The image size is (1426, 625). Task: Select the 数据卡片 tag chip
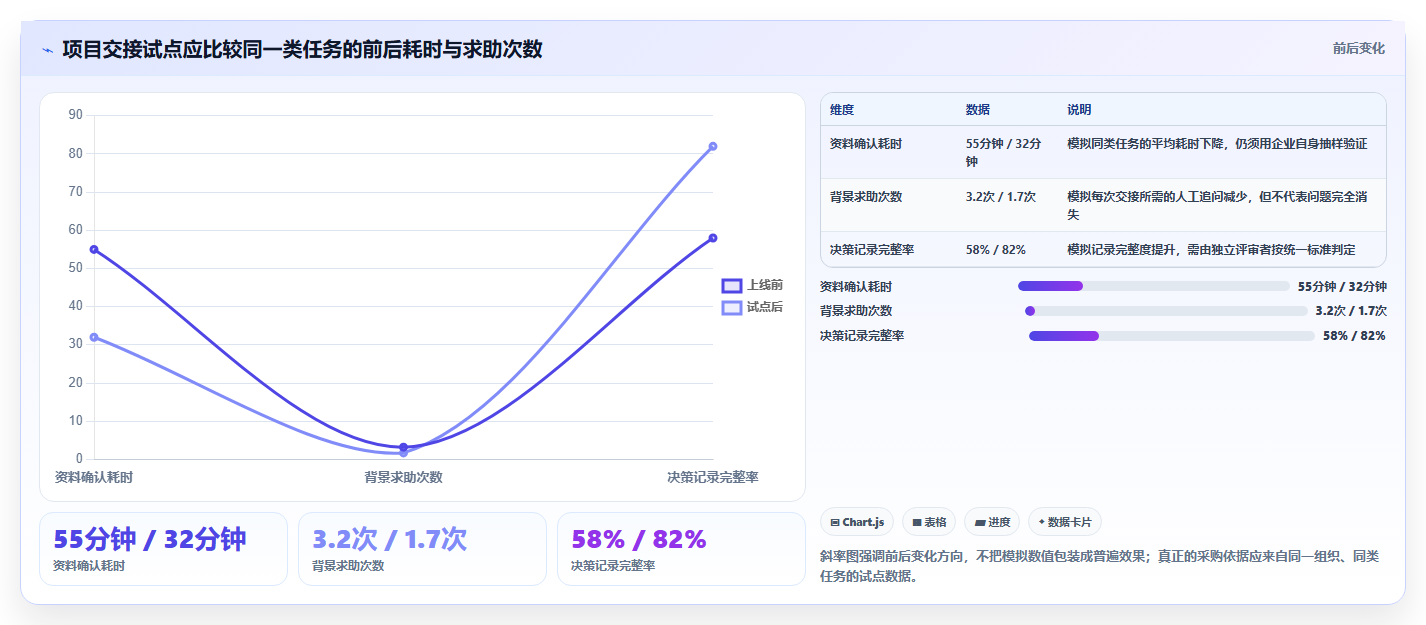pyautogui.click(x=1064, y=522)
